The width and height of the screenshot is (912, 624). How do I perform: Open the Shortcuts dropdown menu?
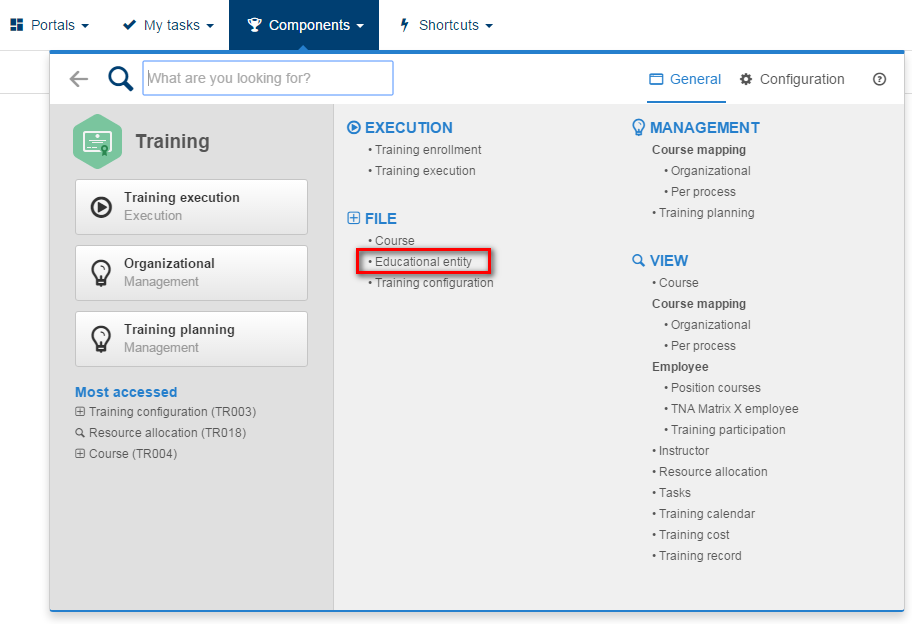pos(446,25)
